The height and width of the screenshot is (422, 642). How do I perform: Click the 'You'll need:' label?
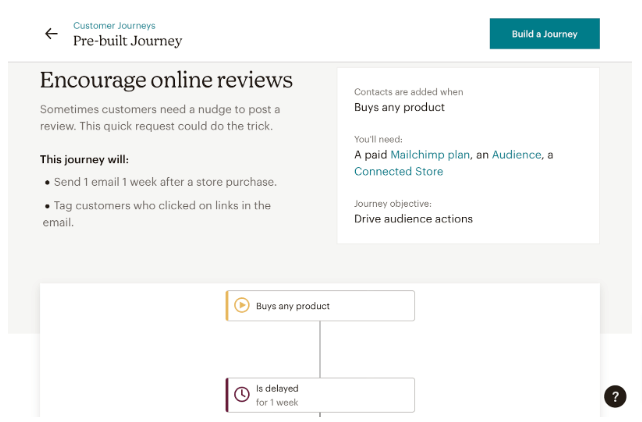pos(378,140)
